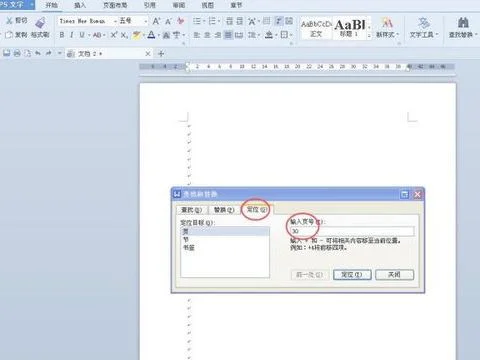Increase font size with the large A
Image resolution: width=480 pixels, height=360 pixels.
pos(156,21)
